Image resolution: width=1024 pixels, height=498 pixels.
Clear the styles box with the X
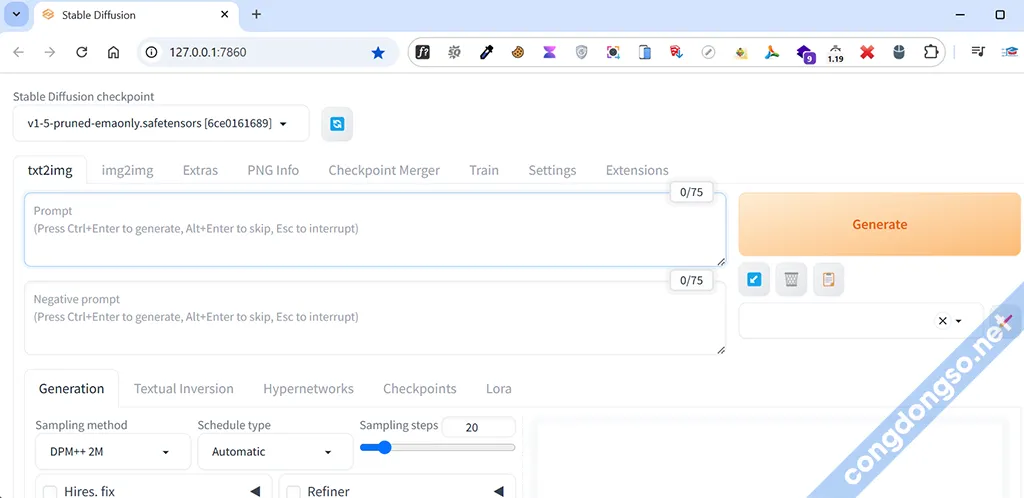pyautogui.click(x=942, y=320)
